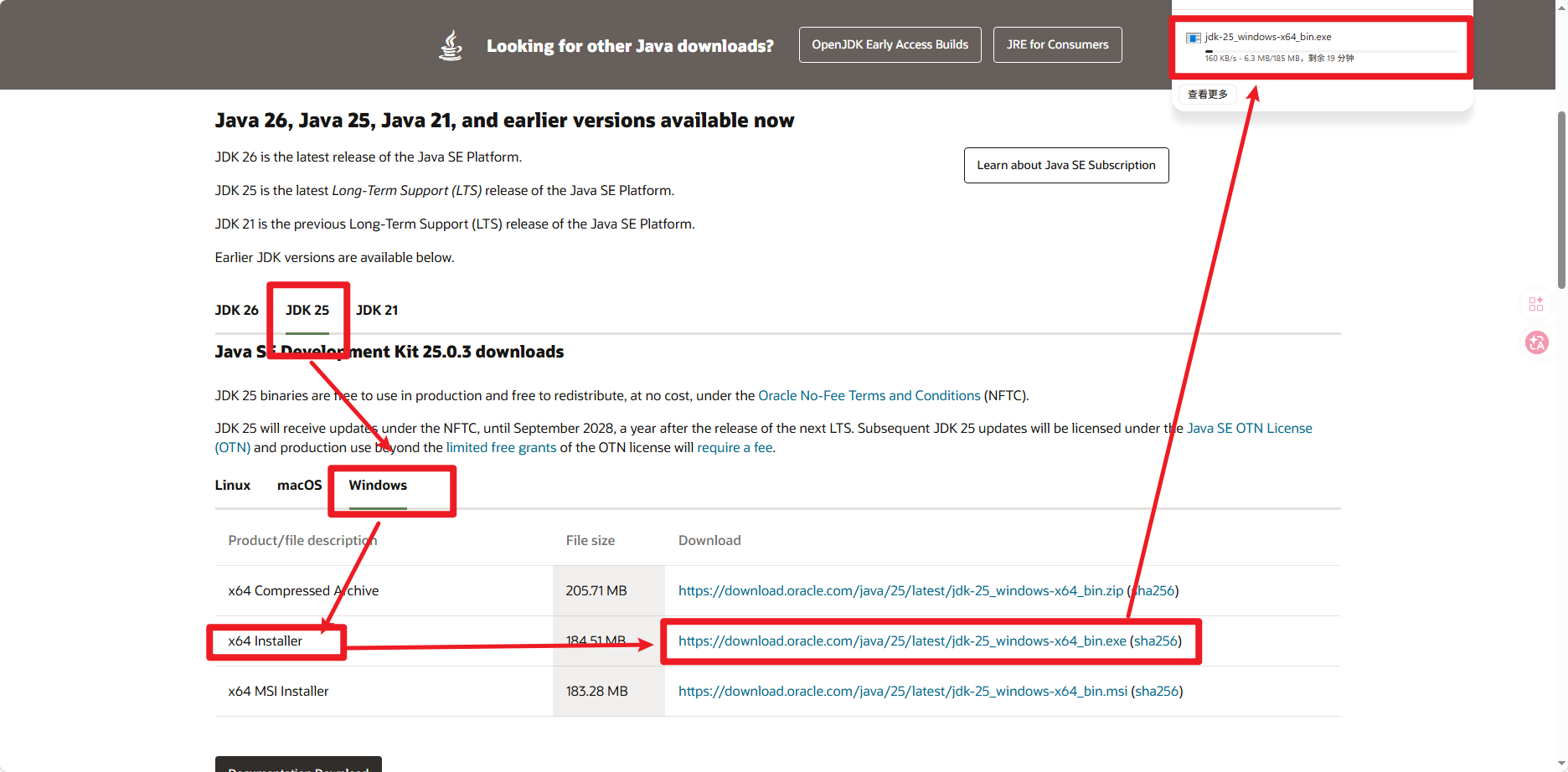1568x772 pixels.
Task: Download the jdk-25_windows-x64_bin.msi link
Action: pos(903,691)
